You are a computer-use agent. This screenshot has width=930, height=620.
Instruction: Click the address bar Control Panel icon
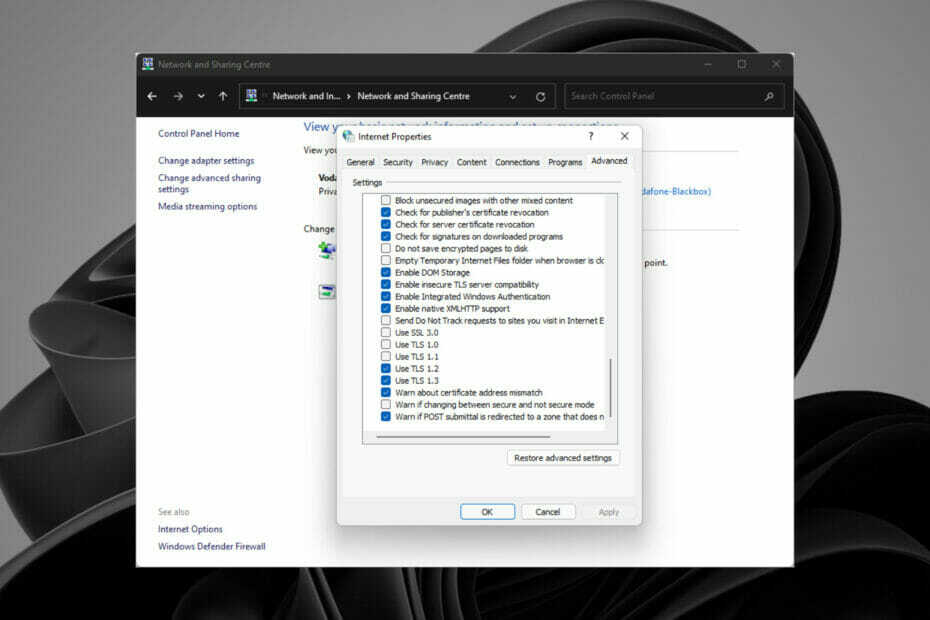click(251, 96)
